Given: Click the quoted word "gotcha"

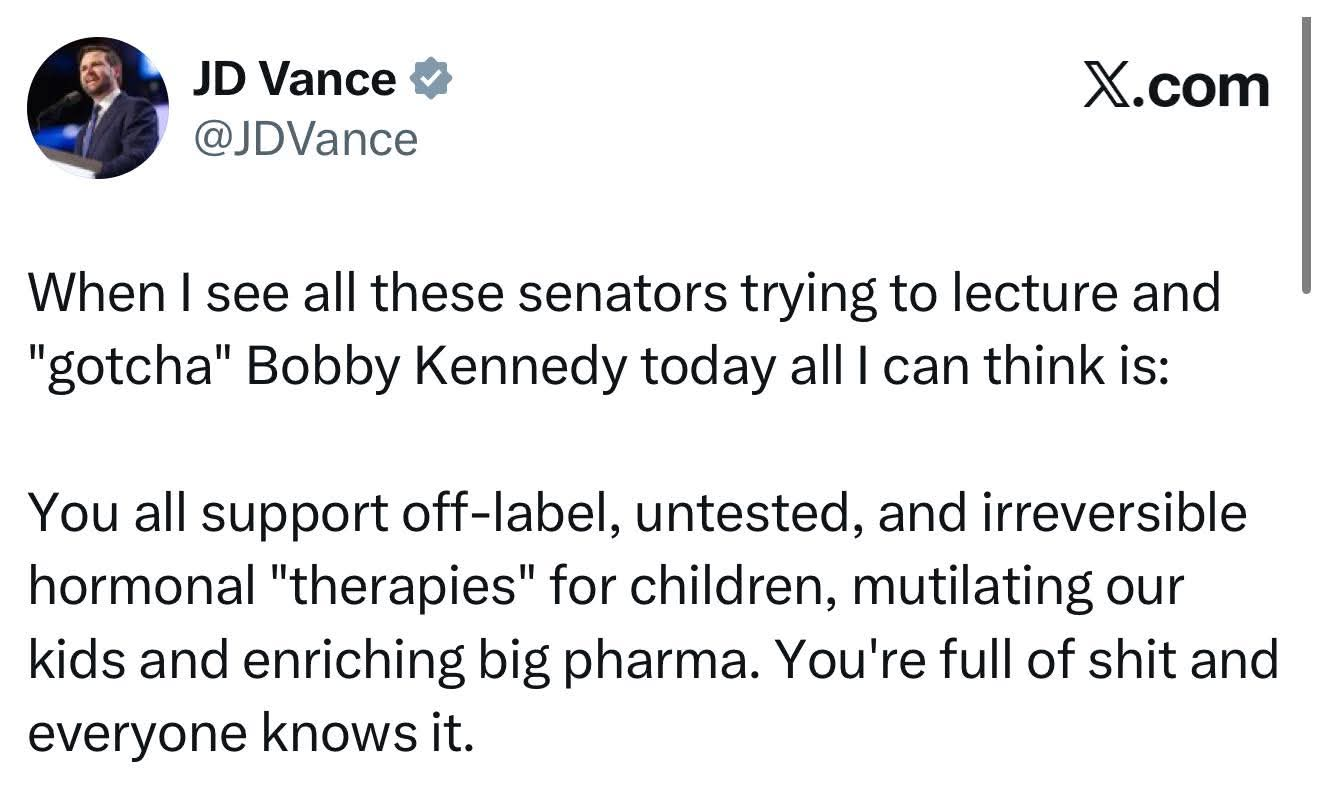Looking at the screenshot, I should click(129, 369).
